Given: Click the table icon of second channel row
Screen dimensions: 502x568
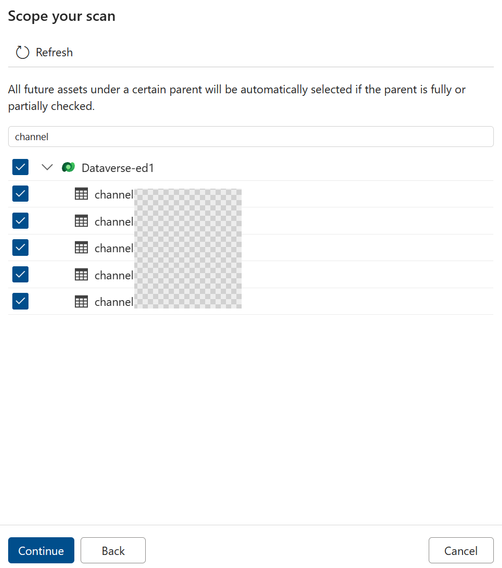Looking at the screenshot, I should (81, 221).
